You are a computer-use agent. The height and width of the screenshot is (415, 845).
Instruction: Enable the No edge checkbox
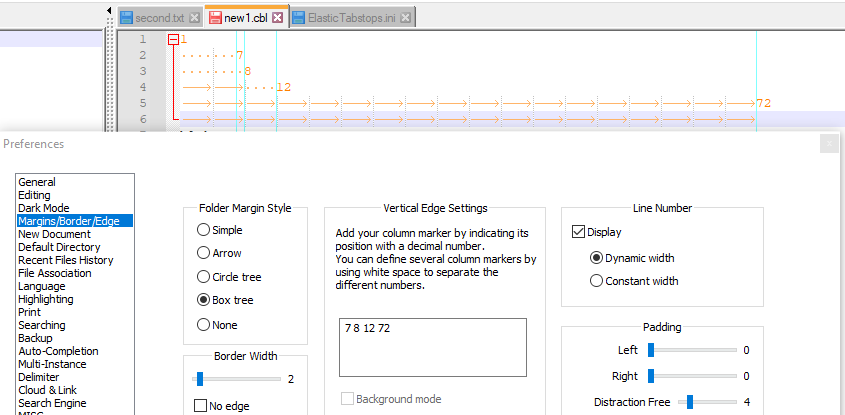[200, 406]
